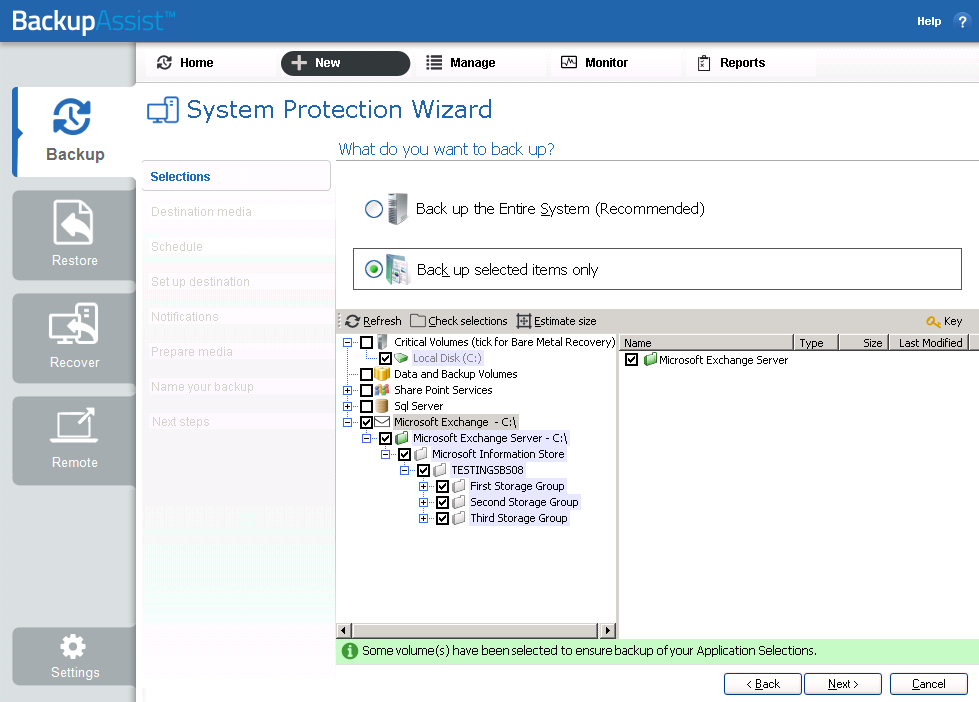Click tree scrollbar left arrow
Image resolution: width=979 pixels, height=702 pixels.
pyautogui.click(x=343, y=630)
